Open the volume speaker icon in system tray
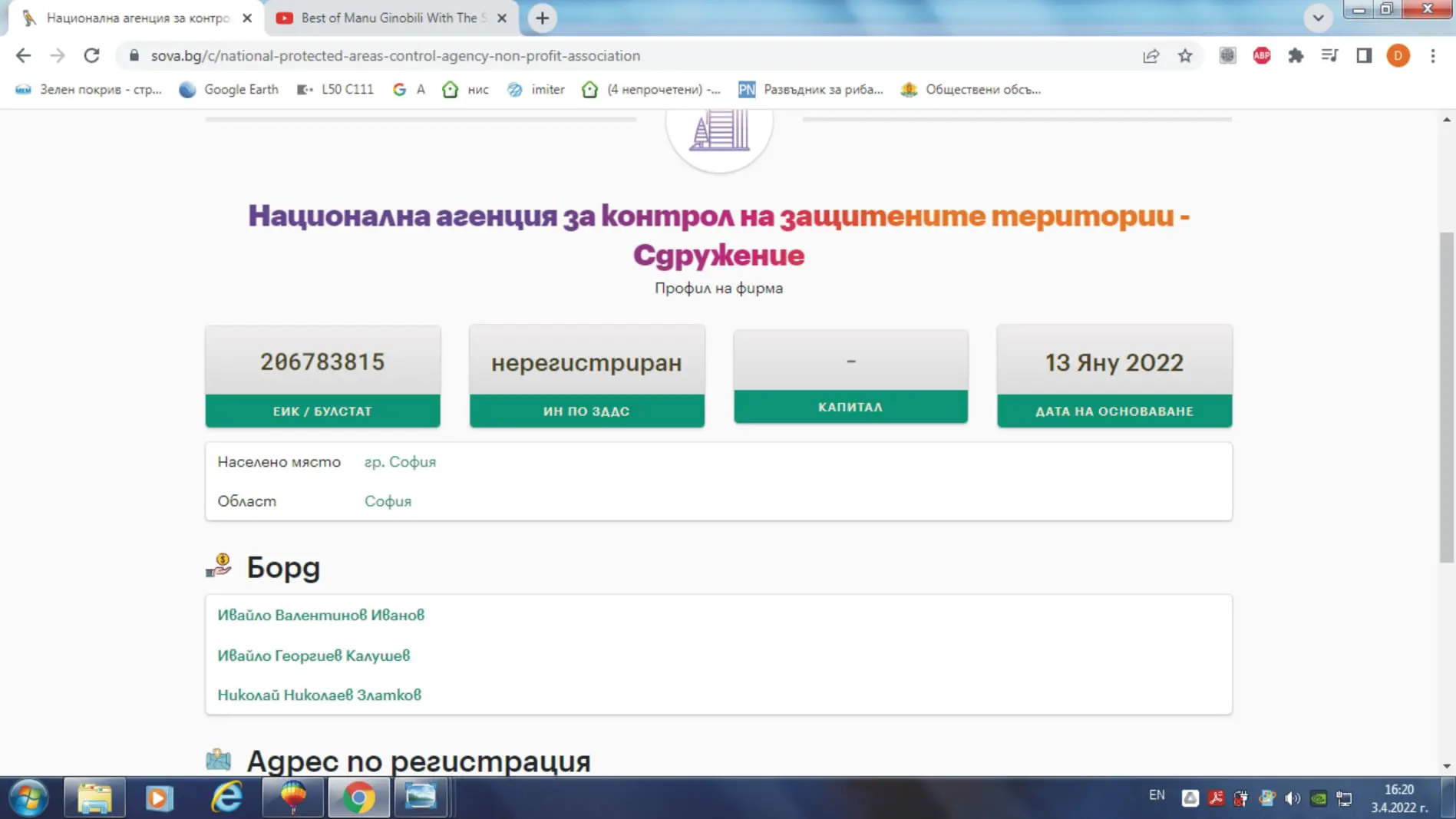This screenshot has height=819, width=1456. [x=1293, y=798]
